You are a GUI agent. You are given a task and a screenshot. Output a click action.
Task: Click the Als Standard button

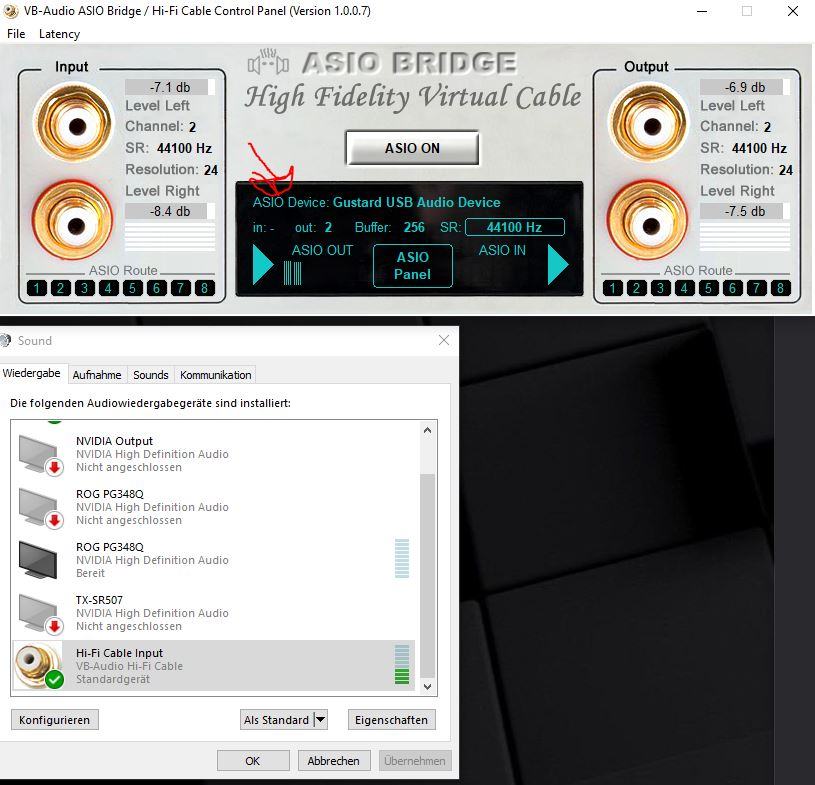point(277,720)
